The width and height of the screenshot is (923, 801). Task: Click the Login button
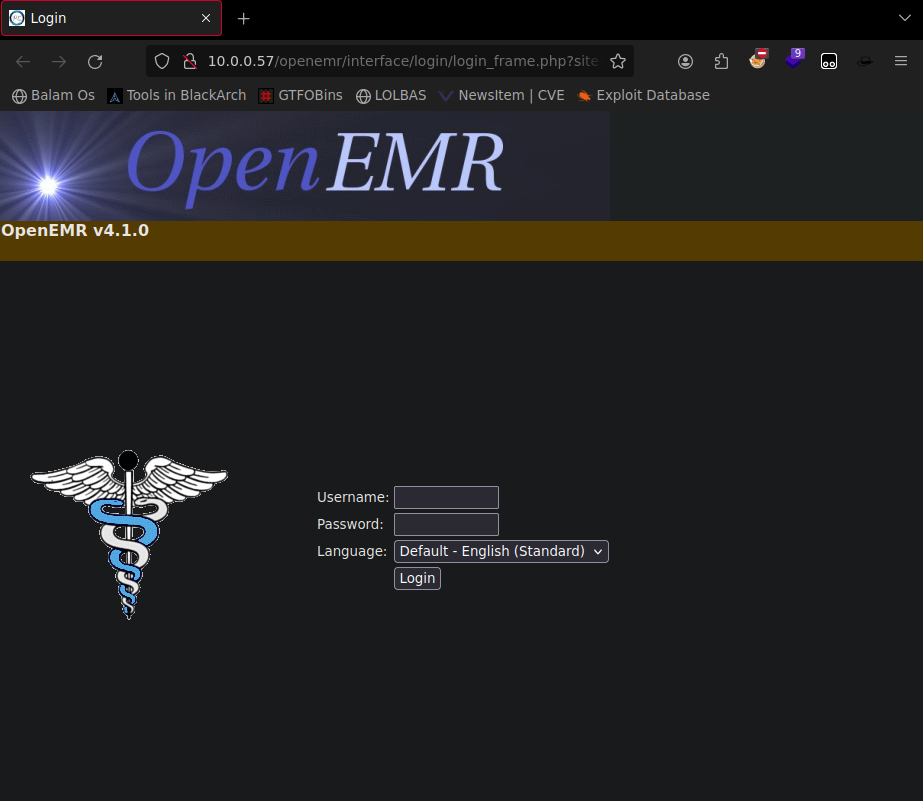tap(417, 578)
